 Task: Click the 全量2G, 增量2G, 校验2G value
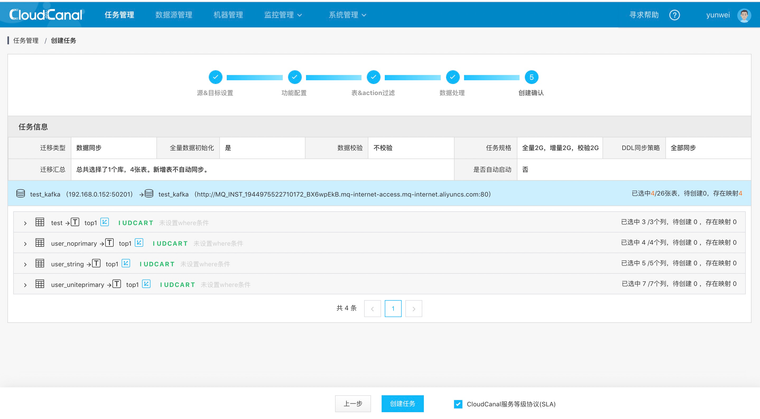560,148
